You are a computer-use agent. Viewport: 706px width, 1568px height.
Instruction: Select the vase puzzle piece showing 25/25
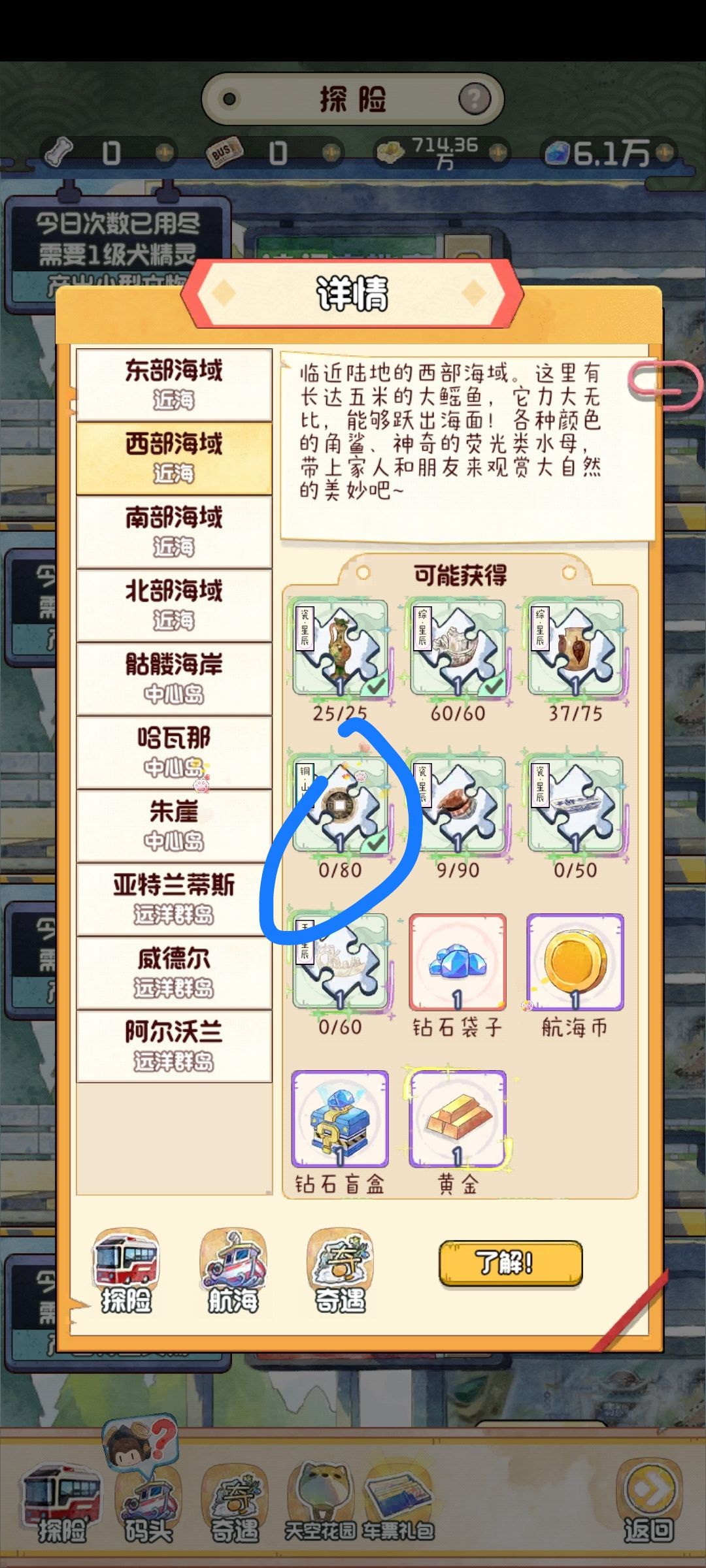click(x=340, y=648)
